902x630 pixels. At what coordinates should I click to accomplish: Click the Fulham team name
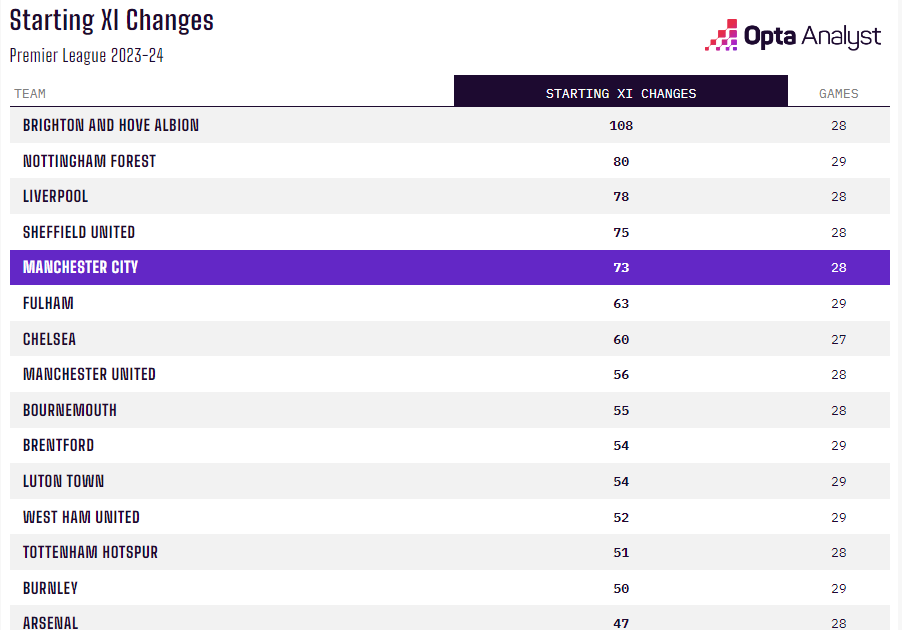[48, 303]
